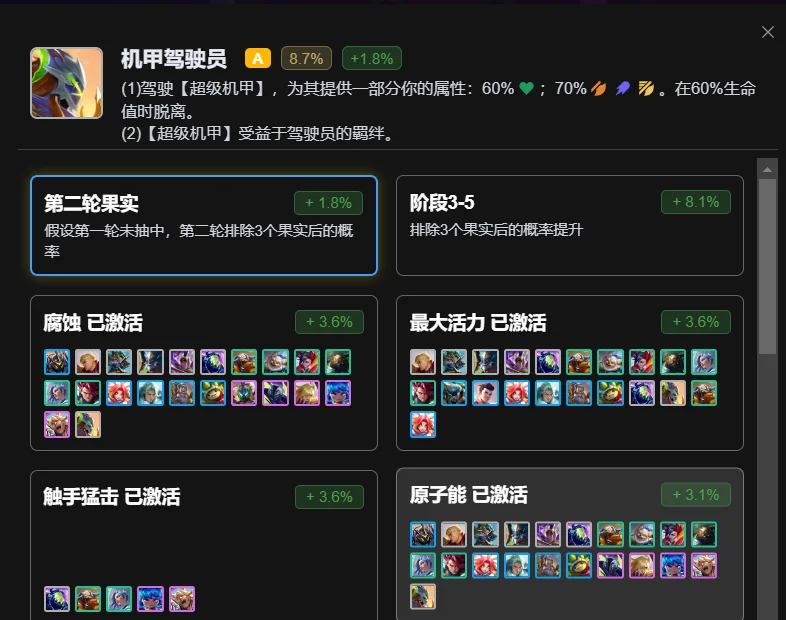Click lone orange-haired girl on 最大活力 last row
The height and width of the screenshot is (620, 786).
423,424
